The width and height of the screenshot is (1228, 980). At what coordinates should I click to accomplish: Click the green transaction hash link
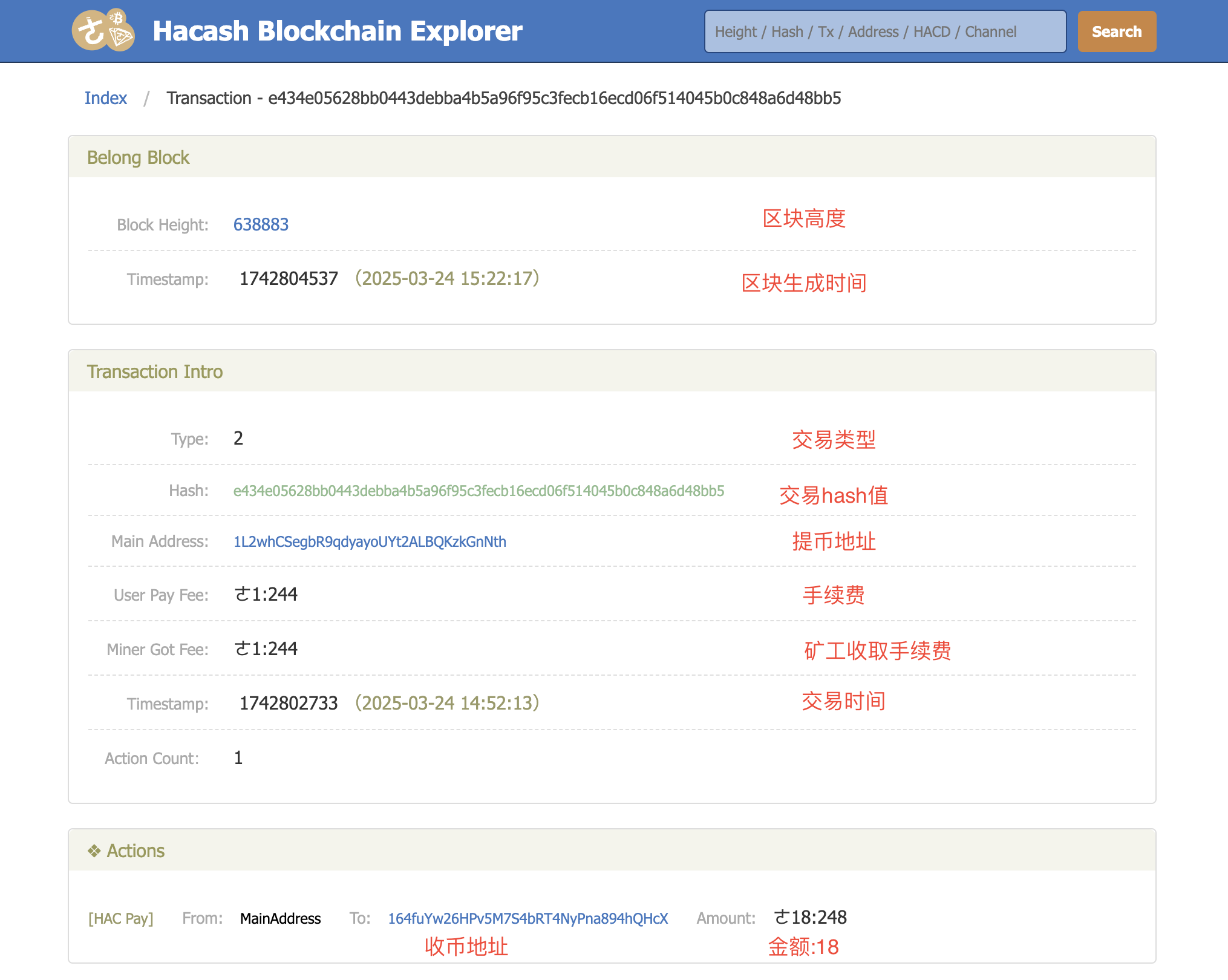pos(478,491)
